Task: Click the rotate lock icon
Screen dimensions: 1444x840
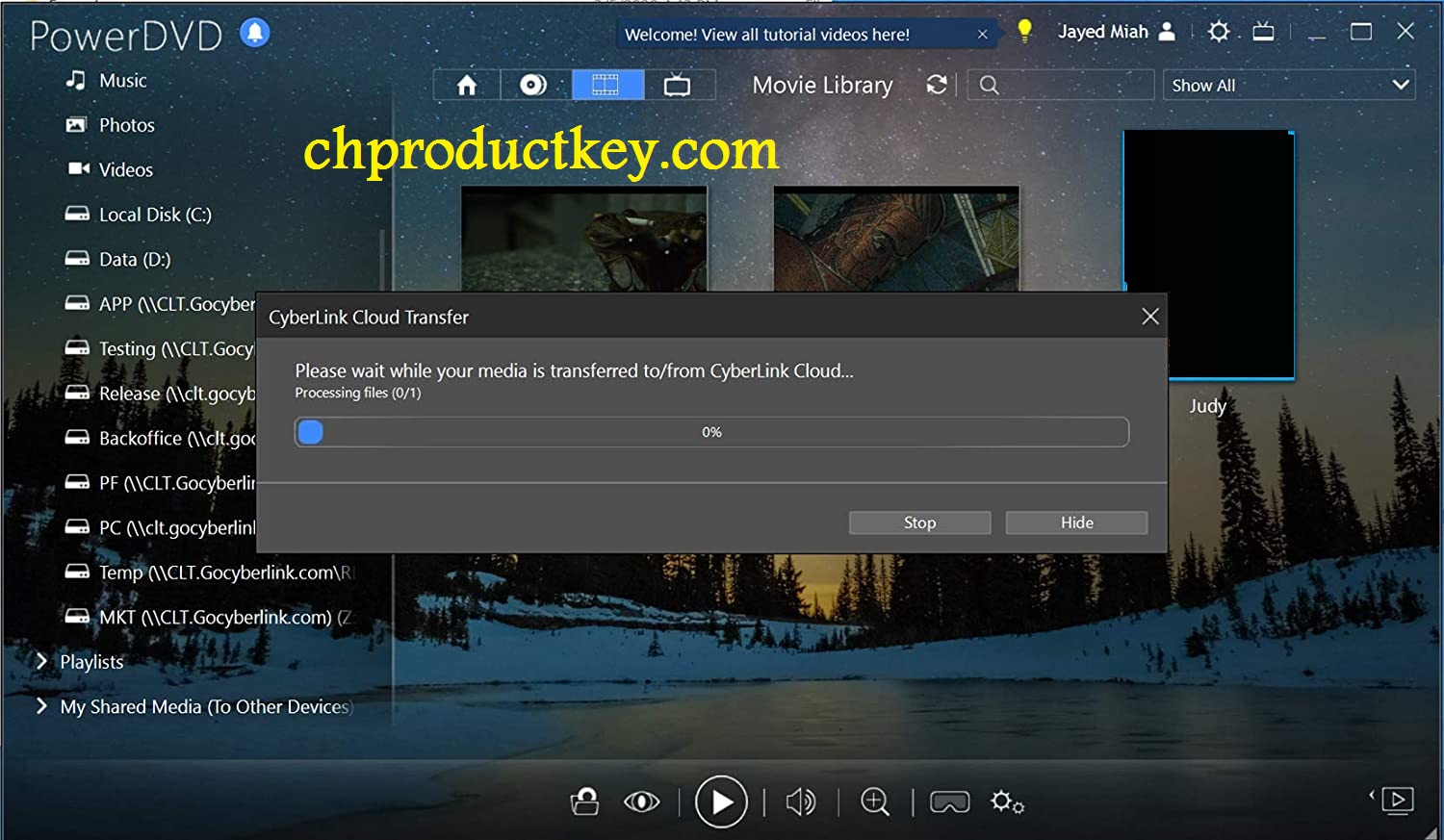Action: (584, 802)
